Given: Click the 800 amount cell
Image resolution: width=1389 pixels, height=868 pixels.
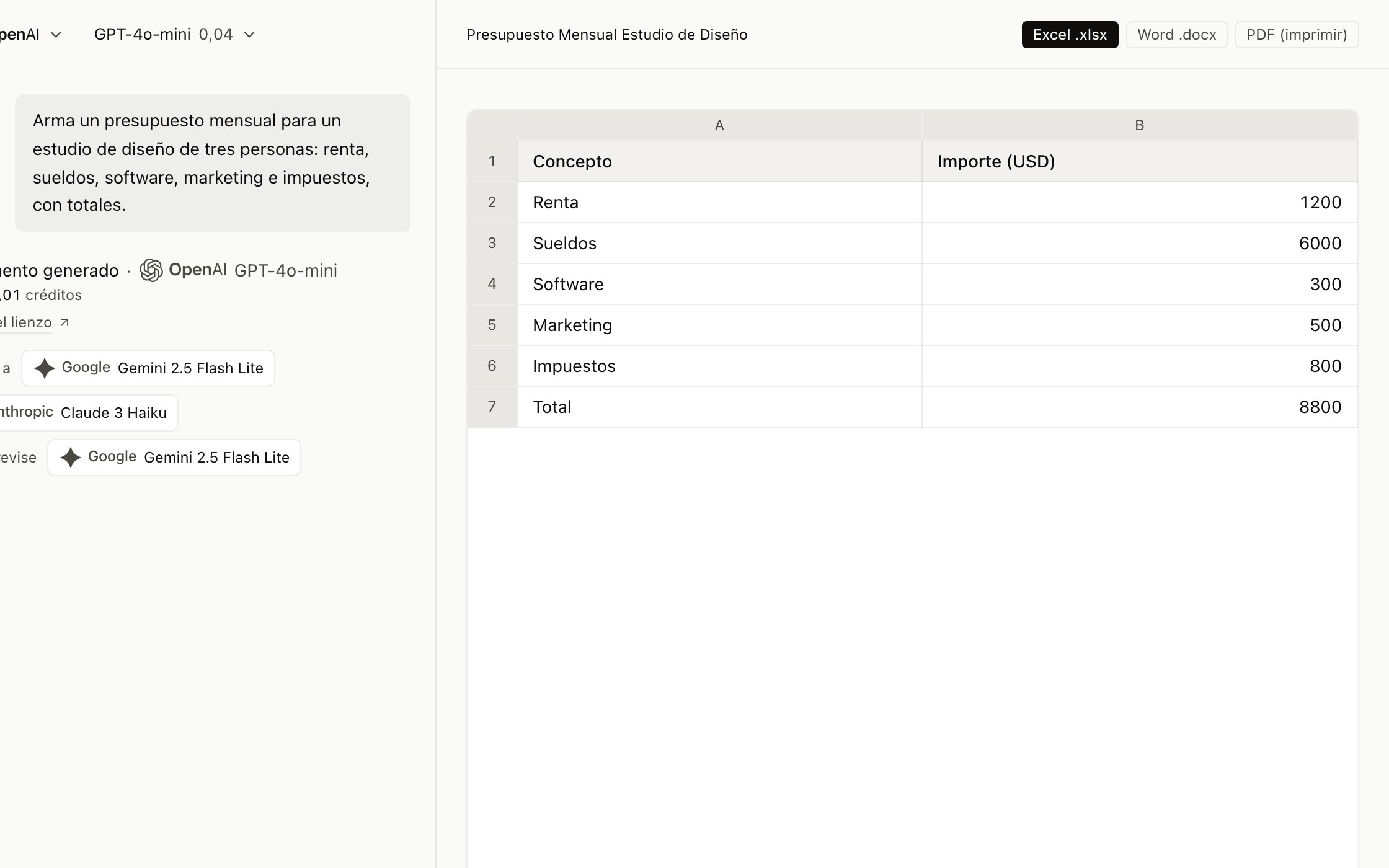Looking at the screenshot, I should [x=1139, y=366].
